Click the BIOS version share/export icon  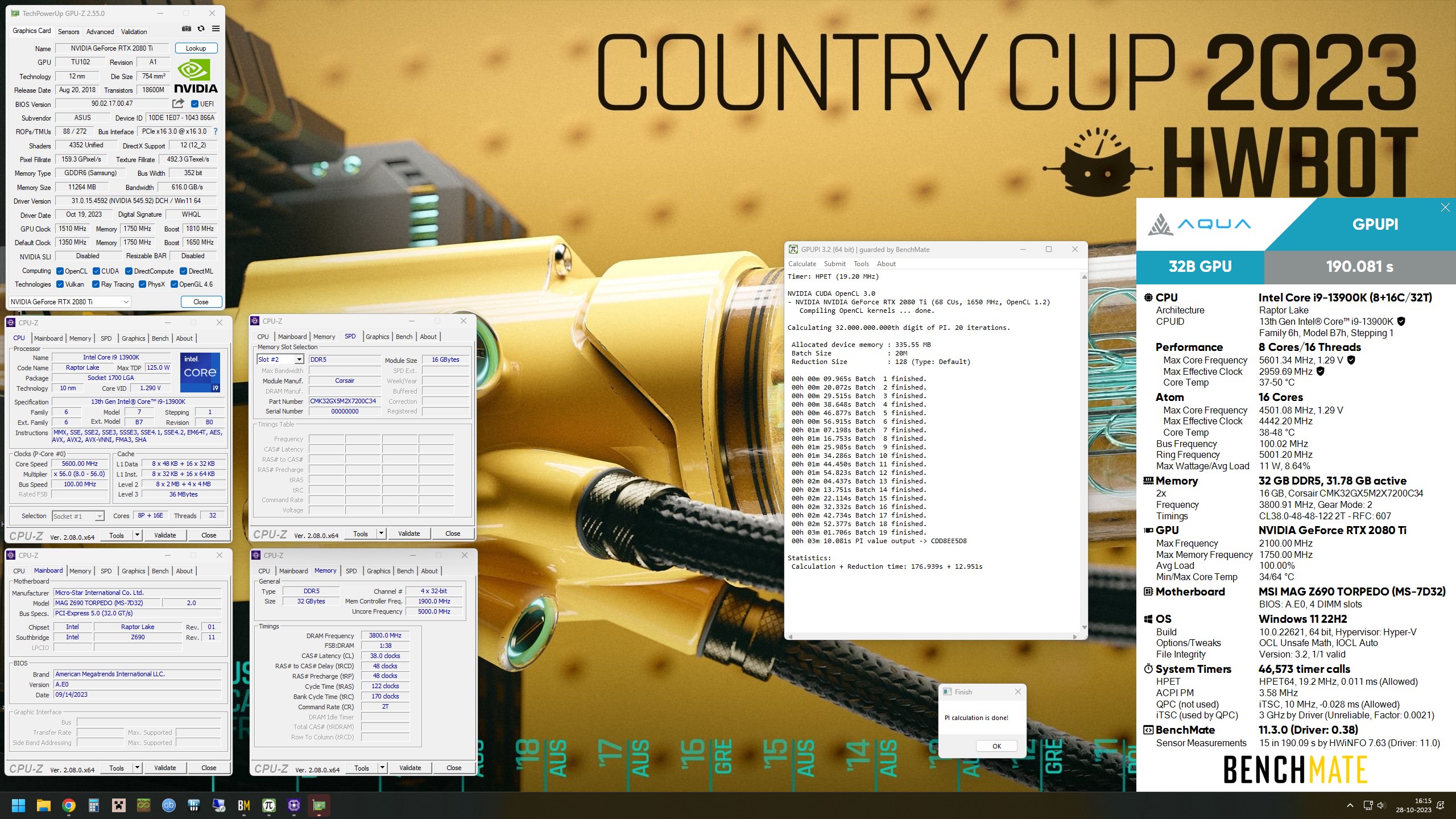178,104
